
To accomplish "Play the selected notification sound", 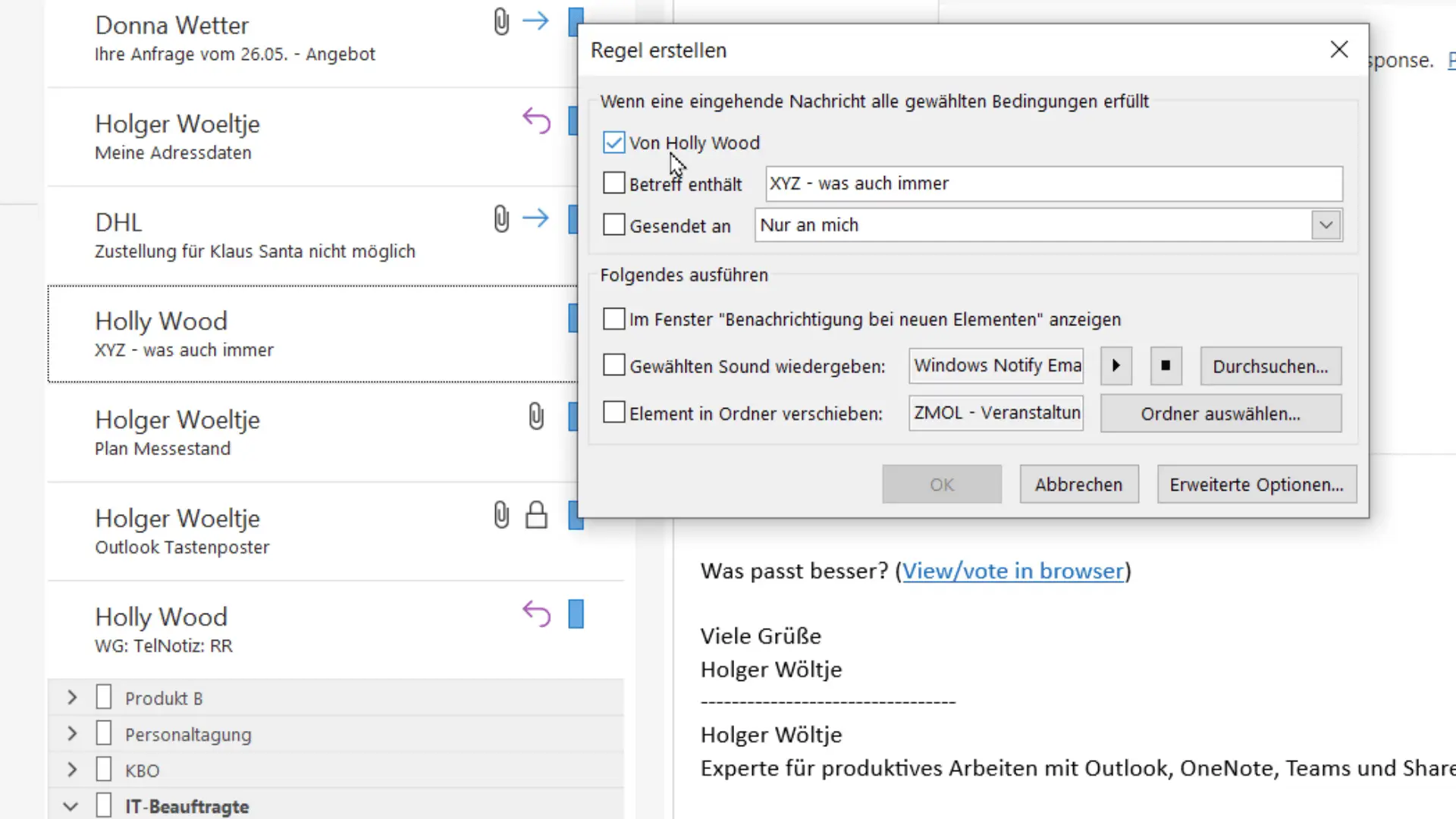I will 1116,366.
